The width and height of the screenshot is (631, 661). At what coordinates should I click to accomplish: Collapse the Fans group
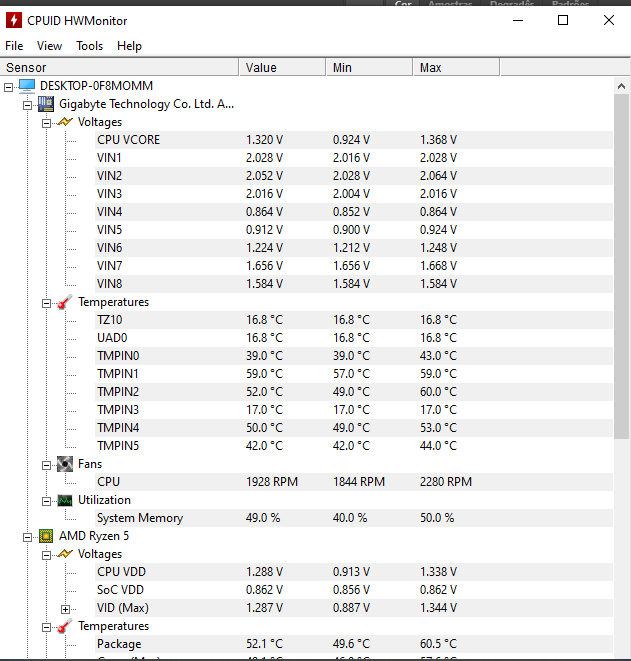coord(46,465)
